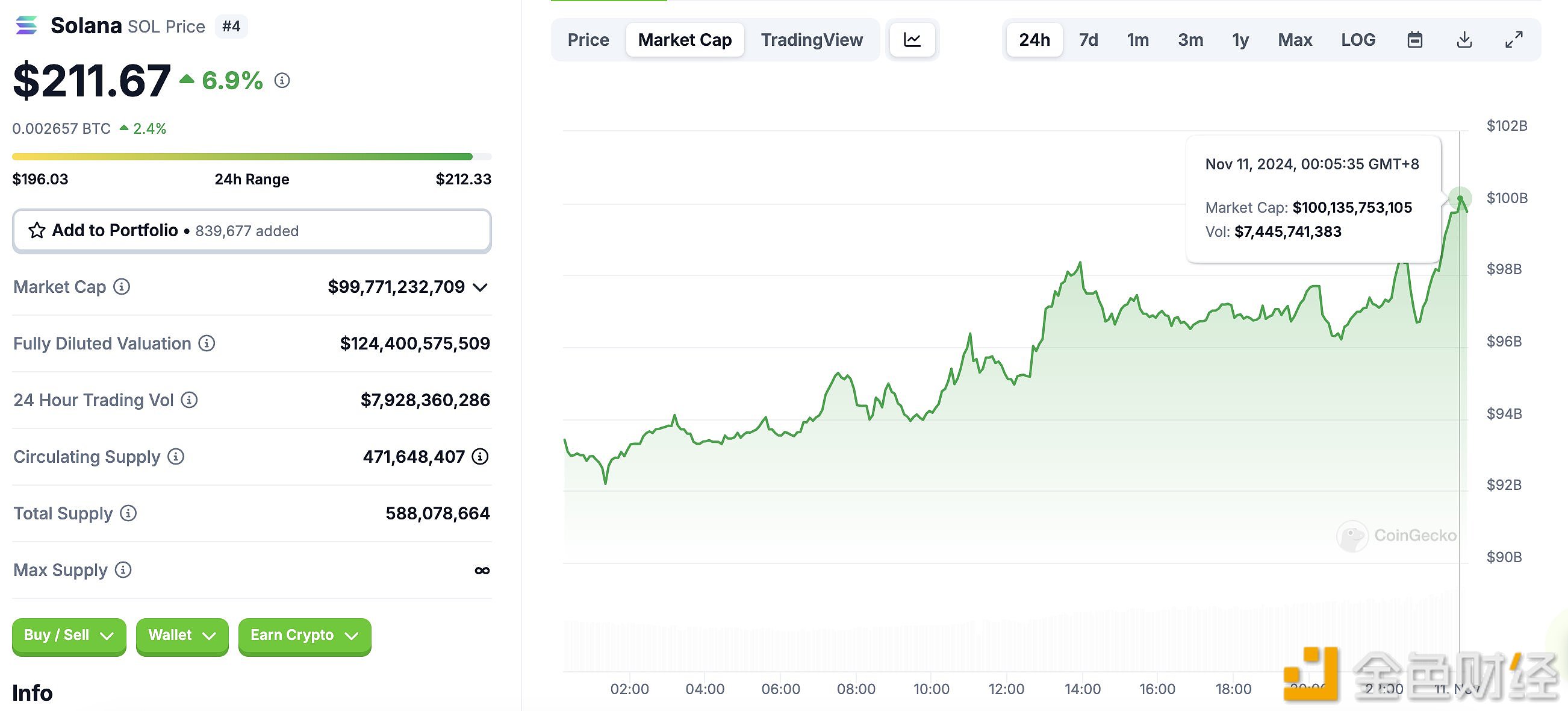Select the Max time range
Viewport: 1568px width, 711px height.
click(x=1295, y=40)
